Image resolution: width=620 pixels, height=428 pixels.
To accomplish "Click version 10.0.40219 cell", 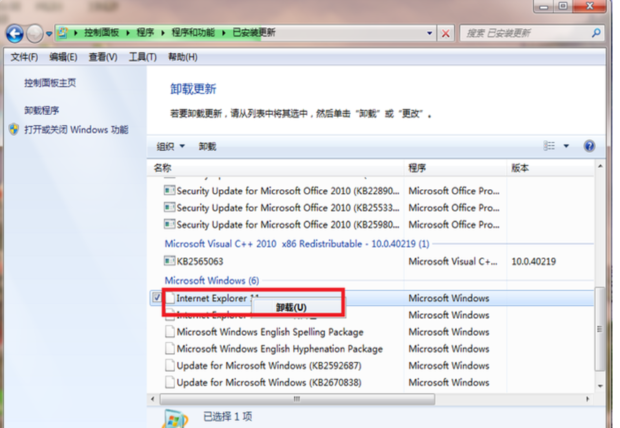I will coord(534,261).
